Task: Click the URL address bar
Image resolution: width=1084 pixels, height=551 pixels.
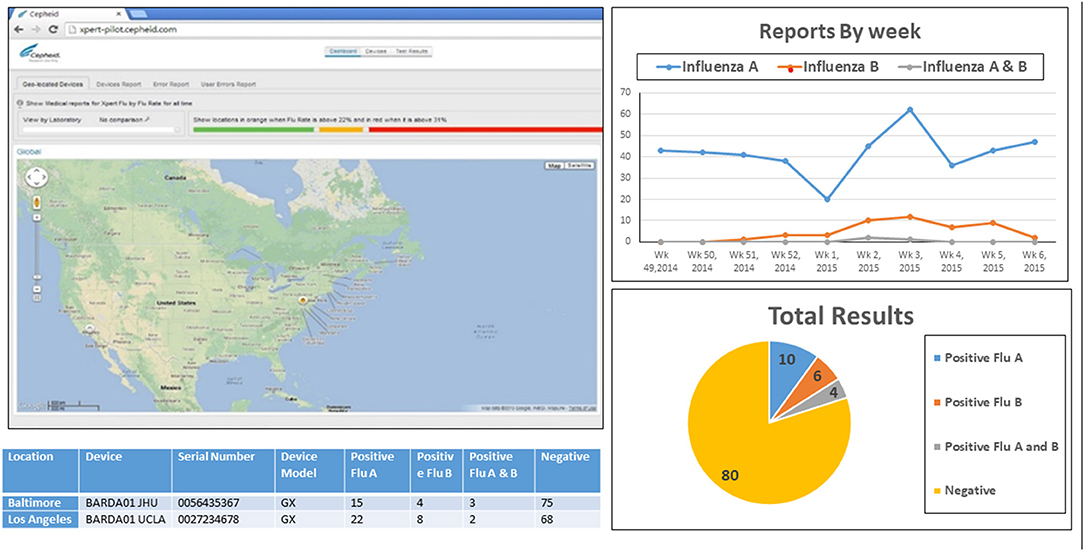Action: point(332,30)
